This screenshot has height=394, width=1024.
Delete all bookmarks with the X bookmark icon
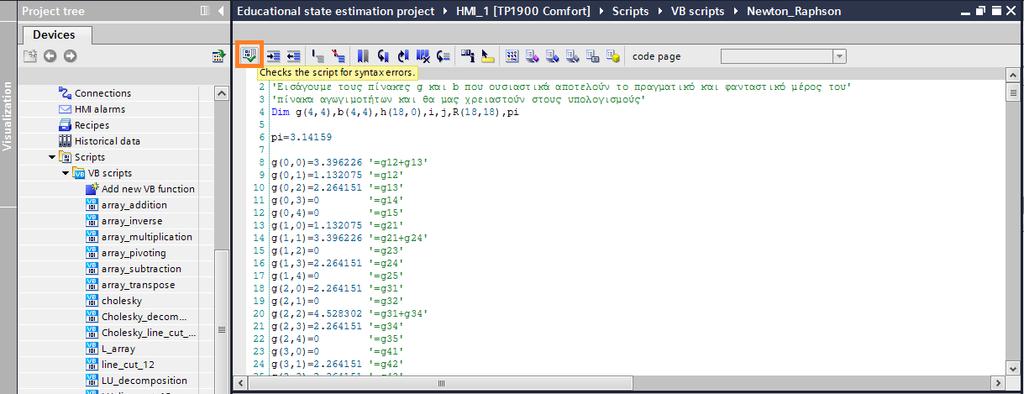[423, 57]
